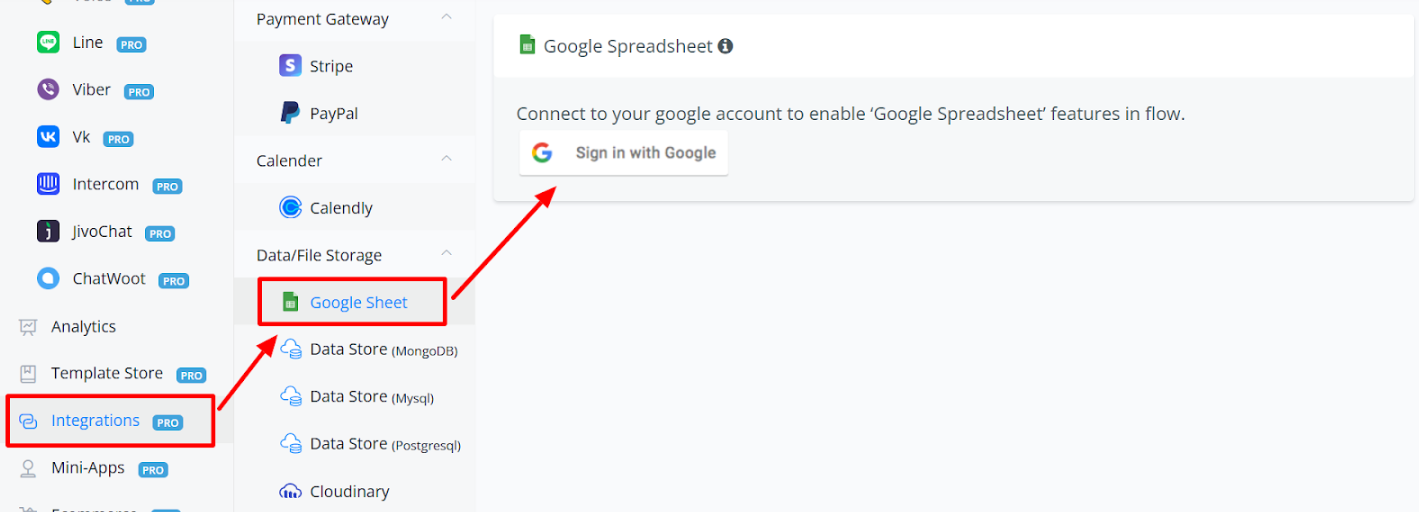Image resolution: width=1419 pixels, height=512 pixels.
Task: Open Mini-Apps from the sidebar
Action: pyautogui.click(x=88, y=468)
